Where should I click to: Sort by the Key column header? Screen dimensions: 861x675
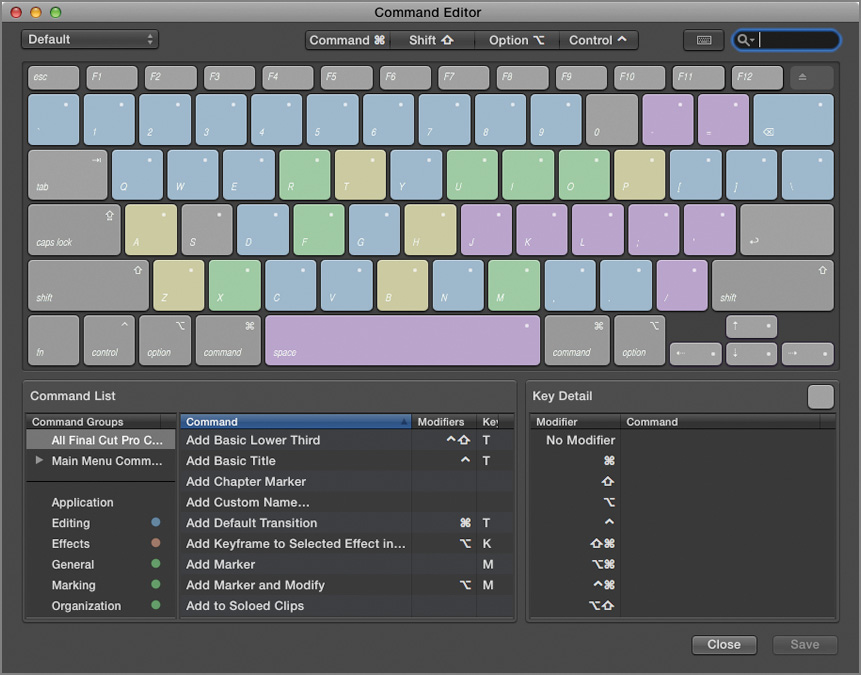point(495,422)
